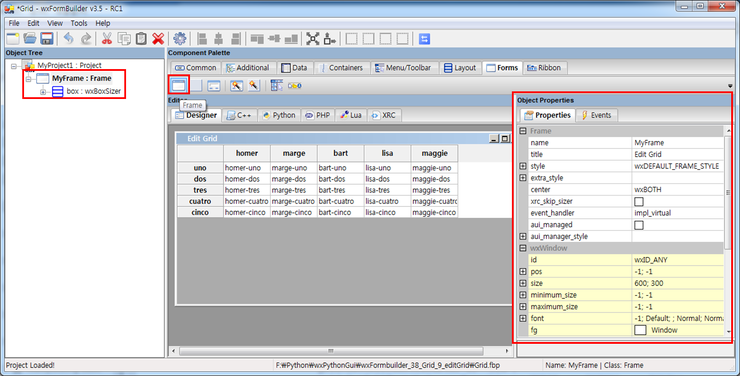The image size is (740, 376).
Task: Open the Edit menu
Action: 33,23
